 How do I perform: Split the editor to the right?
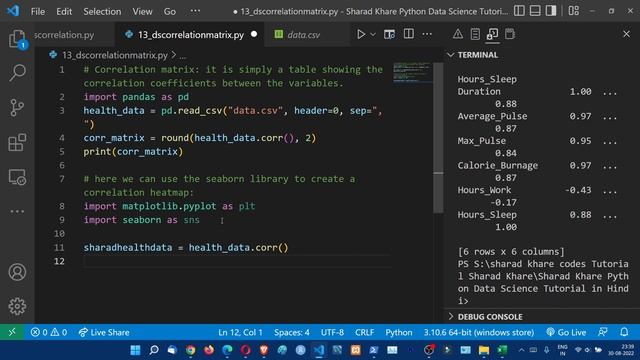coord(409,34)
